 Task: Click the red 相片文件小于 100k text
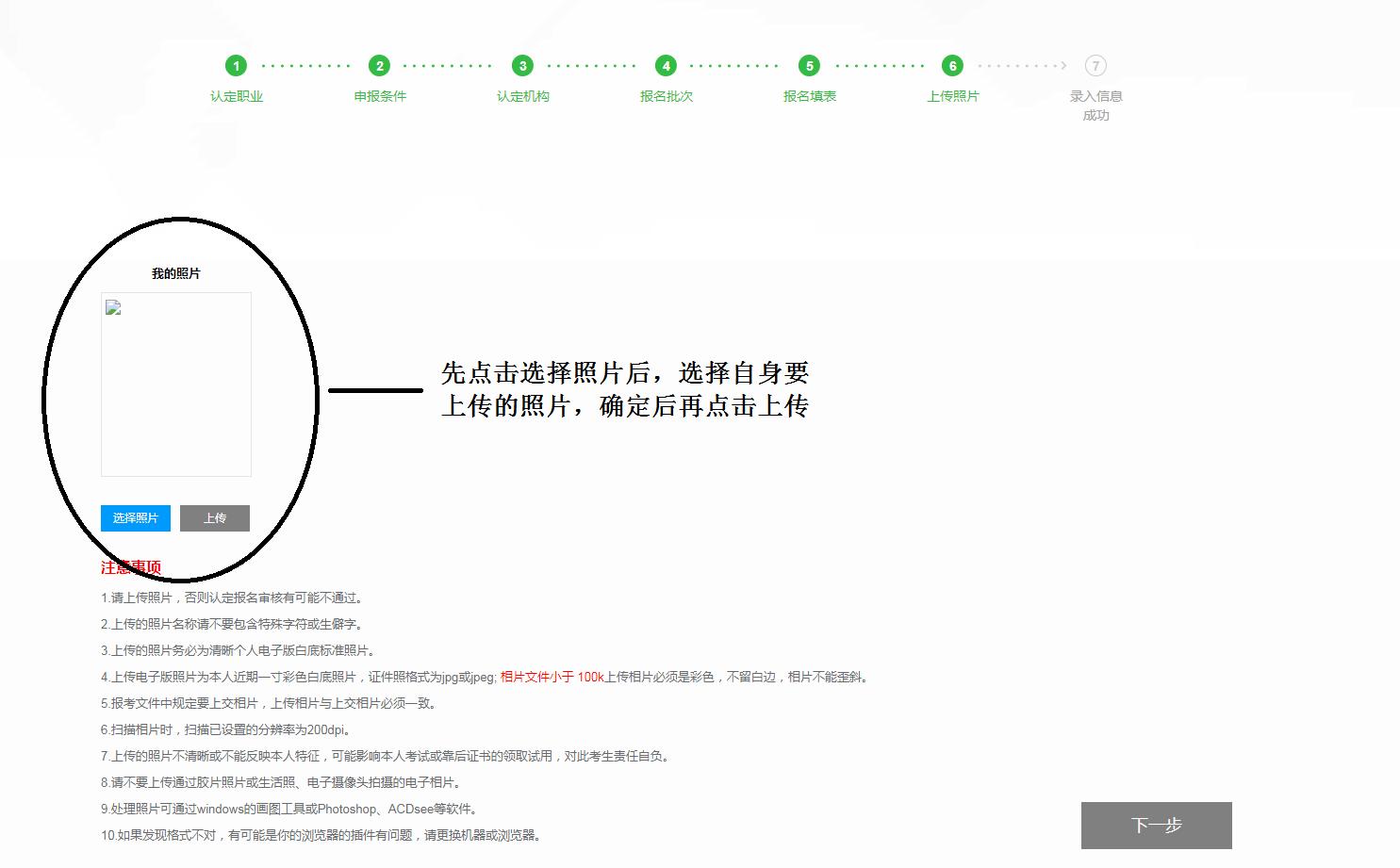pos(552,677)
